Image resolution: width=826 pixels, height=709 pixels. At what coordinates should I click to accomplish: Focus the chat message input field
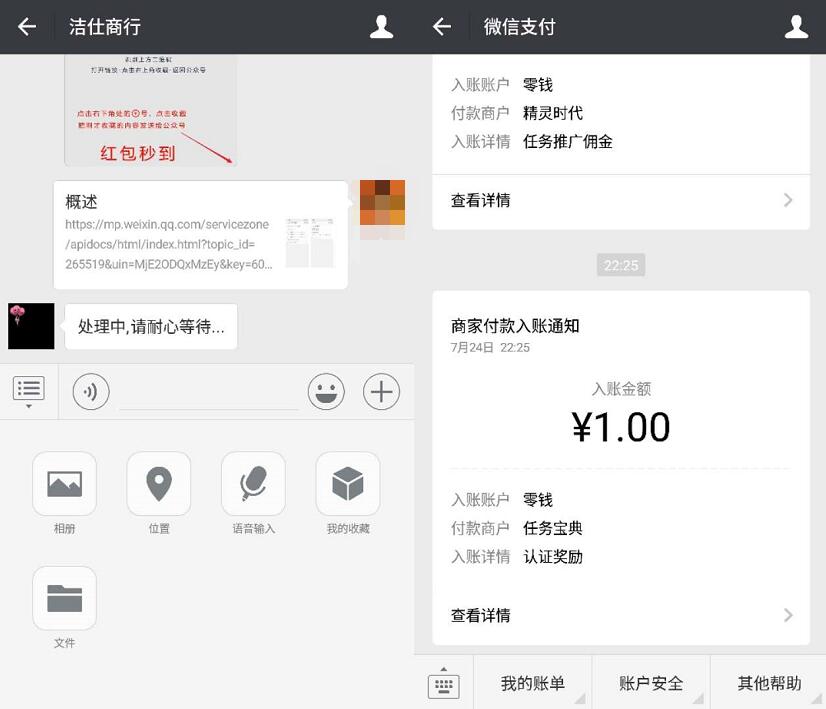point(209,392)
